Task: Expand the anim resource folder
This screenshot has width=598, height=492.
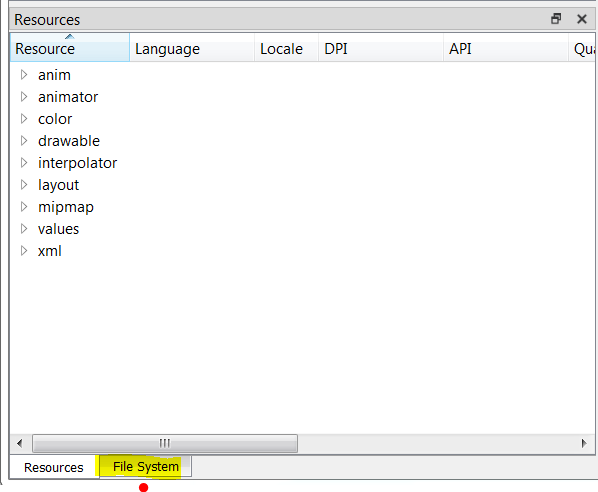Action: click(24, 75)
